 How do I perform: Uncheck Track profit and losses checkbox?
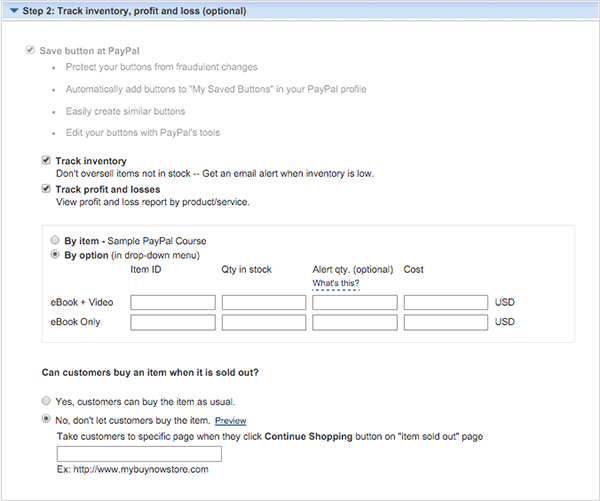[x=46, y=188]
